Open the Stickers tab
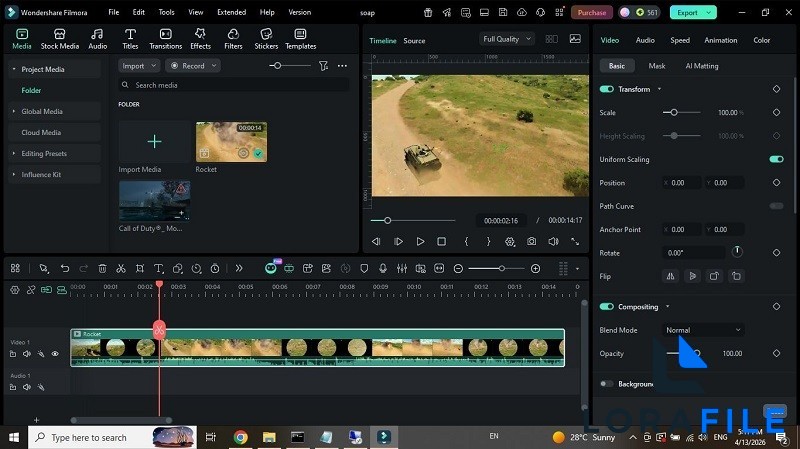The width and height of the screenshot is (800, 449). pyautogui.click(x=266, y=39)
